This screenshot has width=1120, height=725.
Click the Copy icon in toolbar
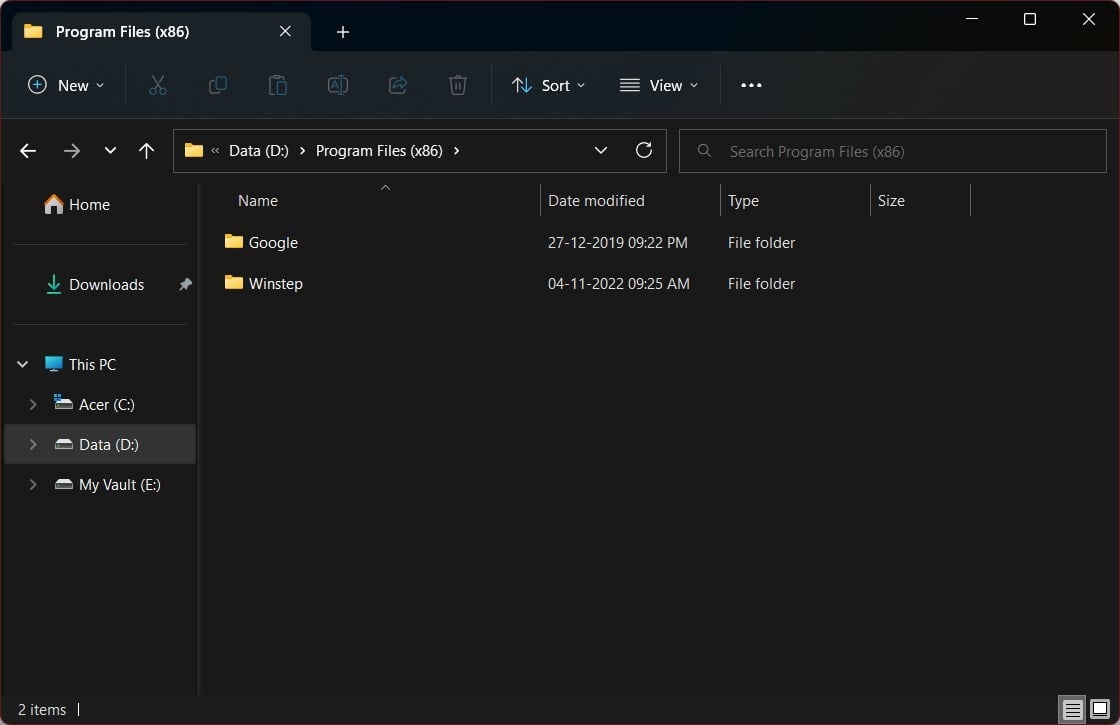tap(217, 86)
